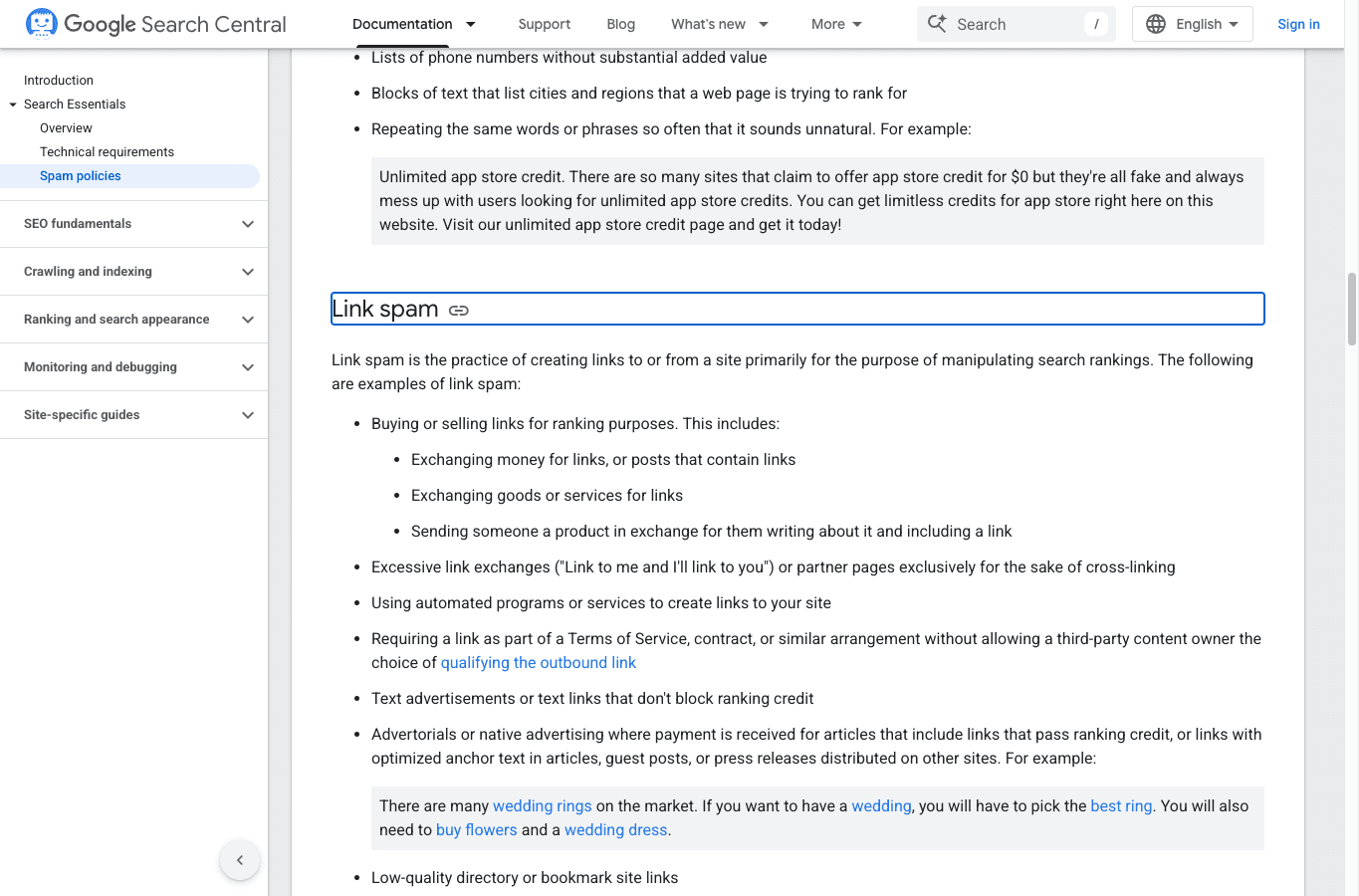Image resolution: width=1359 pixels, height=896 pixels.
Task: Open the More dropdown menu
Action: pyautogui.click(x=836, y=24)
